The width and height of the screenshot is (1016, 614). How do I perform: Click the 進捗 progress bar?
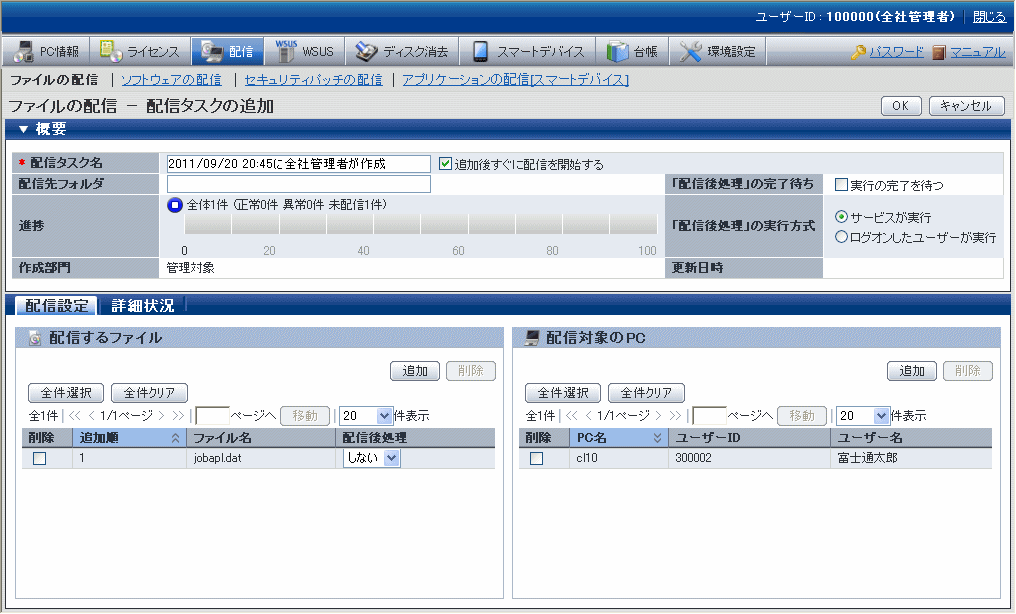420,226
